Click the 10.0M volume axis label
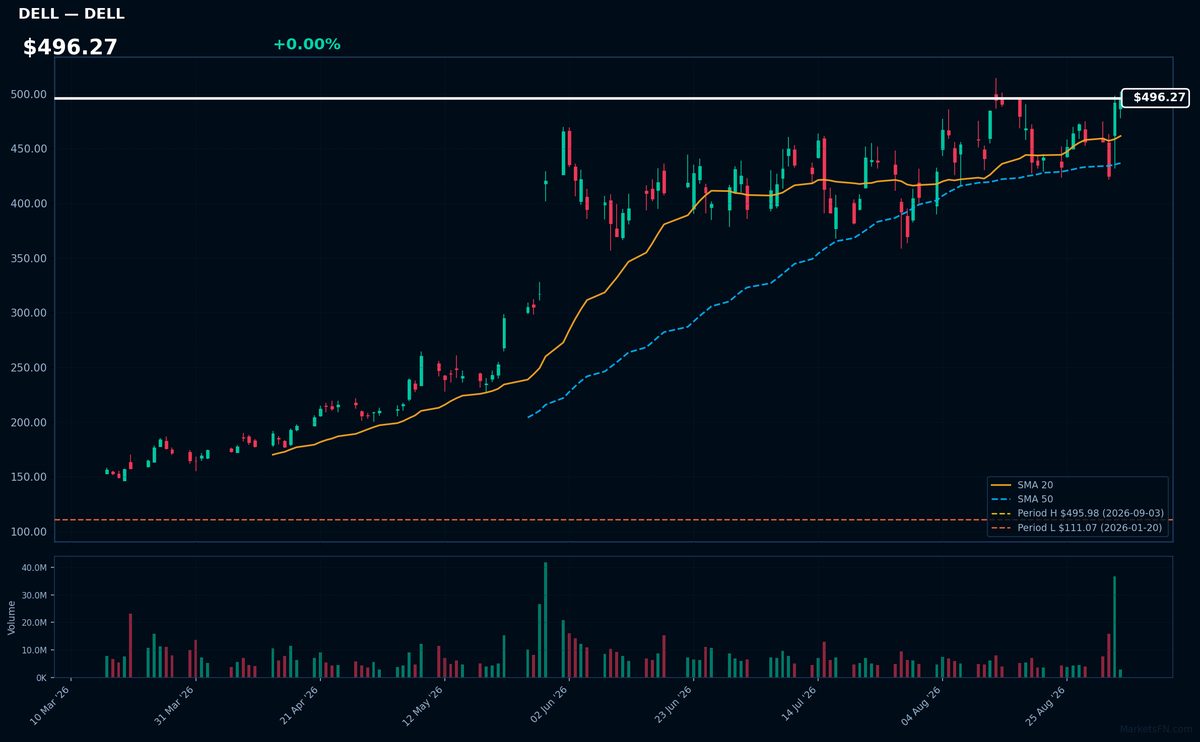Viewport: 1200px width, 742px height. pyautogui.click(x=34, y=650)
